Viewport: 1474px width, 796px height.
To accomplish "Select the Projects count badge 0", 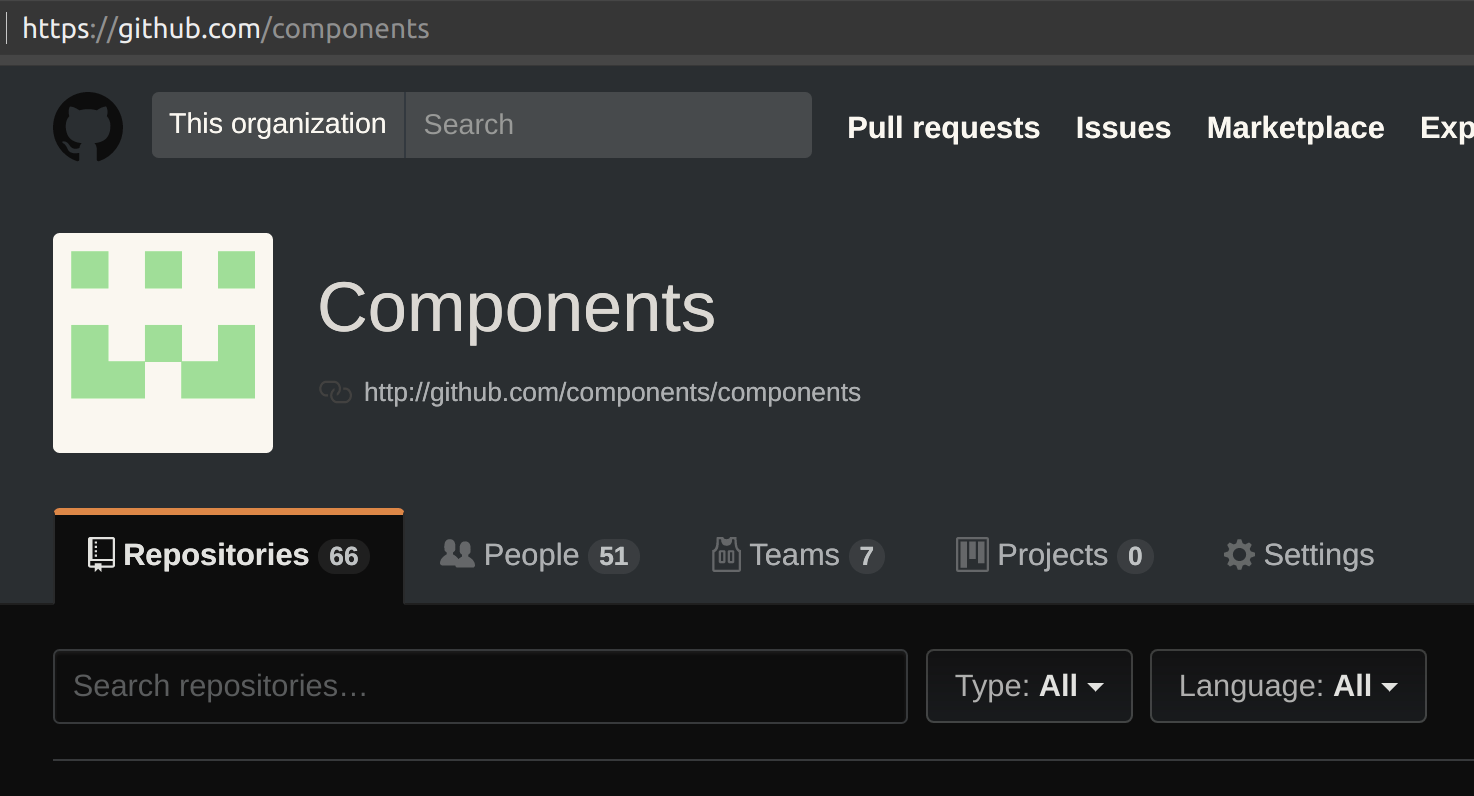I will click(1135, 556).
